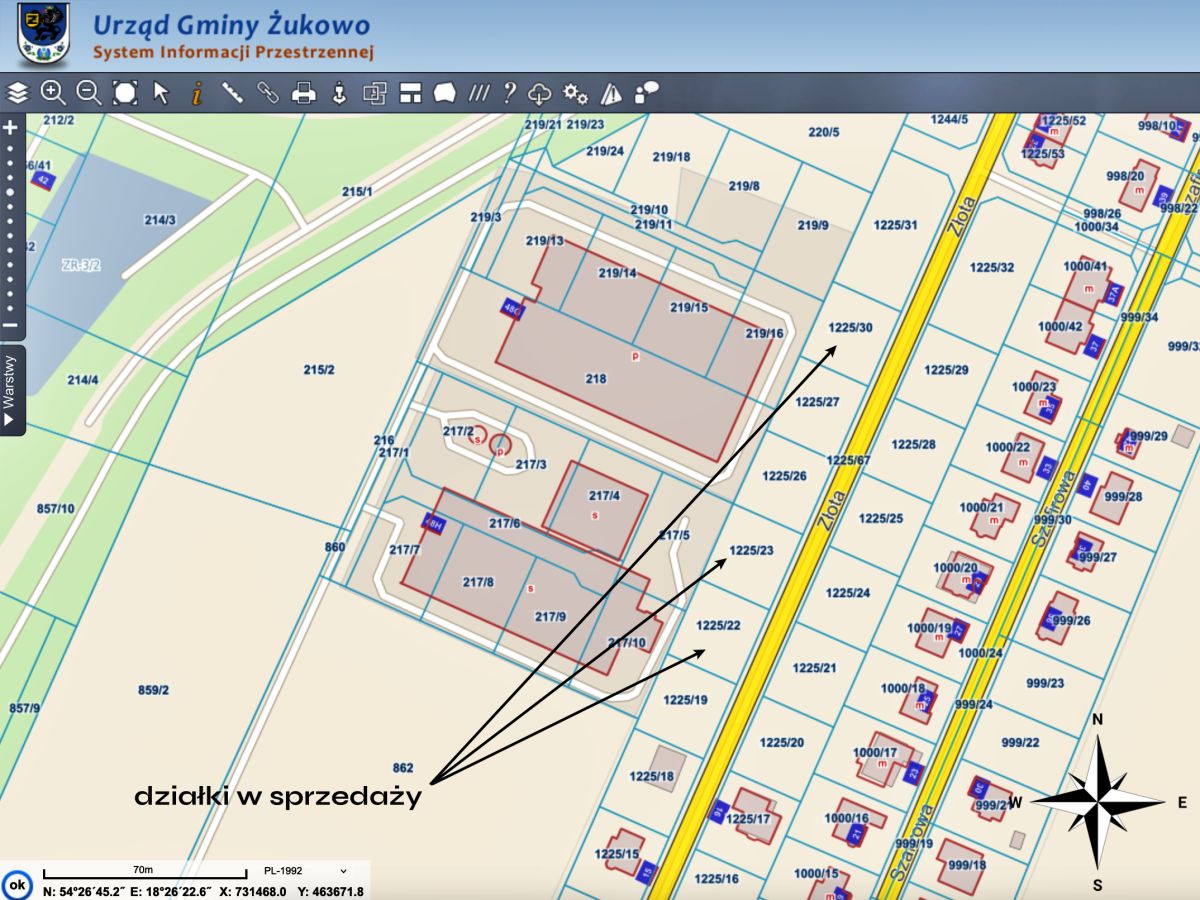Open the PL-1992 coordinate system dropdown
Viewport: 1200px width, 900px height.
coord(305,871)
